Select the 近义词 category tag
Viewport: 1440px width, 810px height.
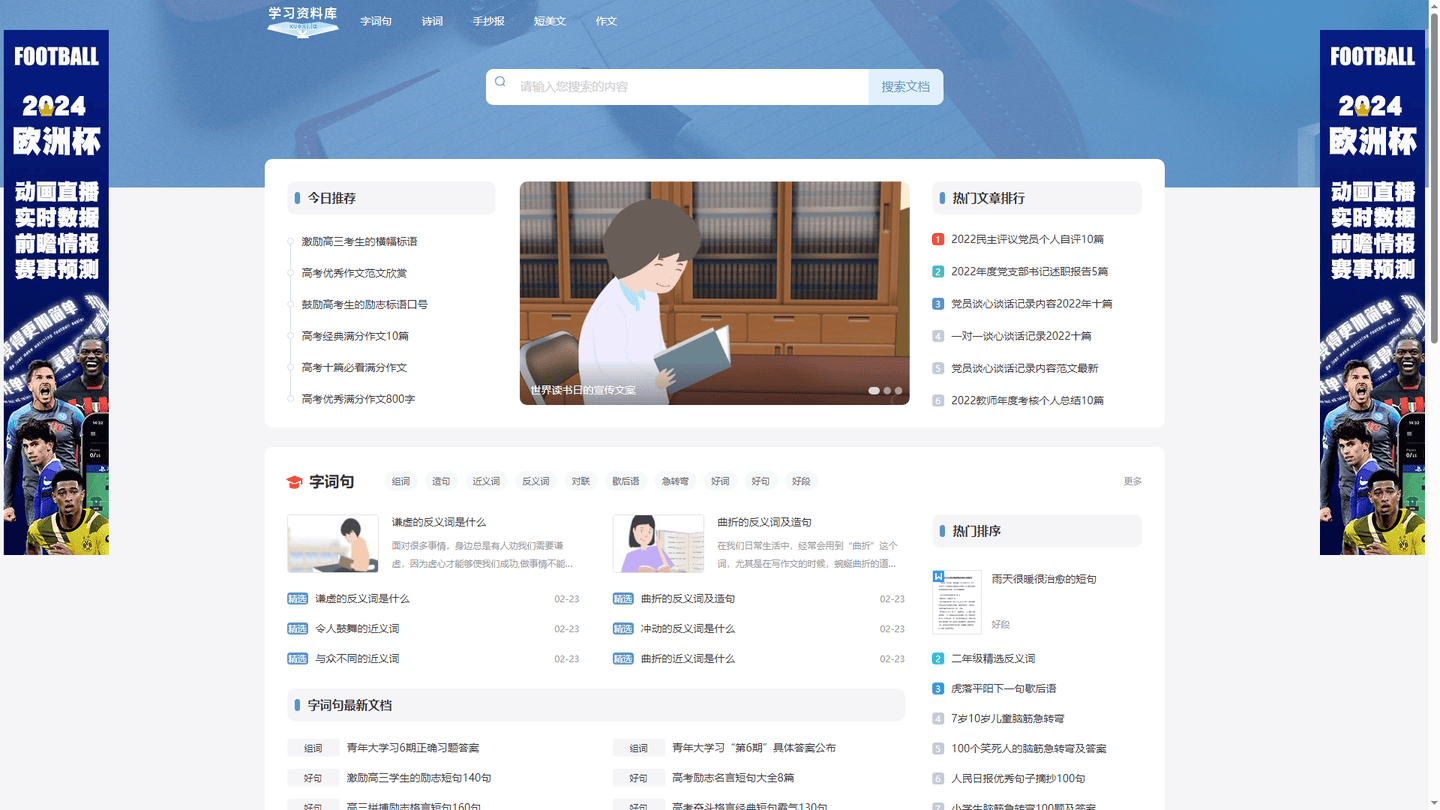pos(486,481)
